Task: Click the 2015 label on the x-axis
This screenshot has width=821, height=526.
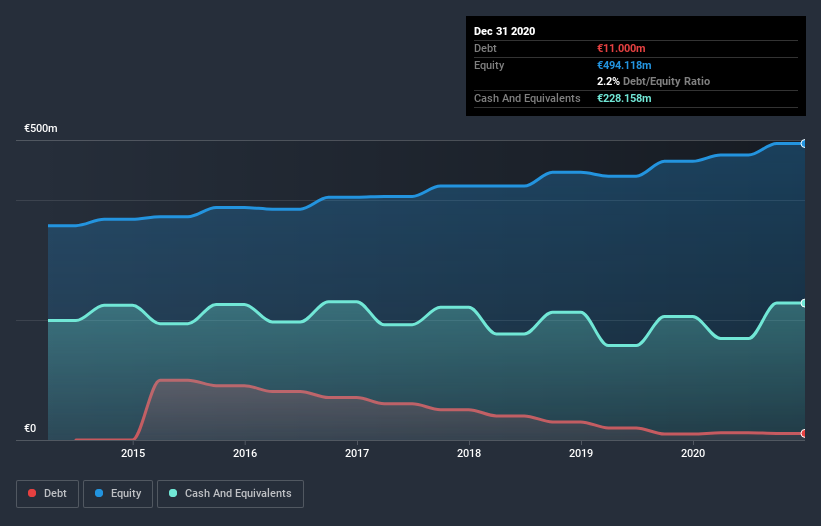Action: pyautogui.click(x=133, y=453)
